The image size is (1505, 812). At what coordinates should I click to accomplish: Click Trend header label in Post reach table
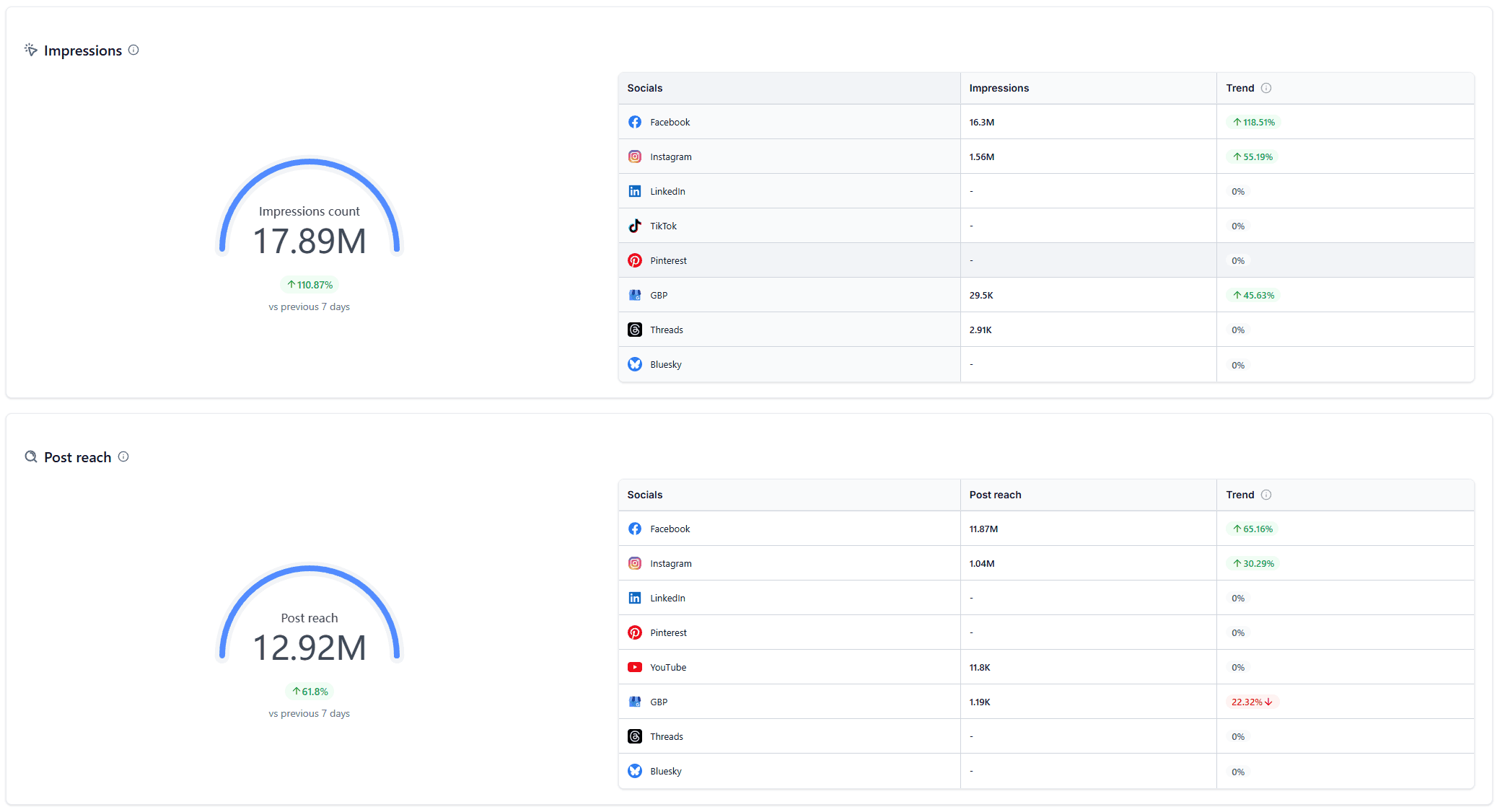[x=1240, y=495]
